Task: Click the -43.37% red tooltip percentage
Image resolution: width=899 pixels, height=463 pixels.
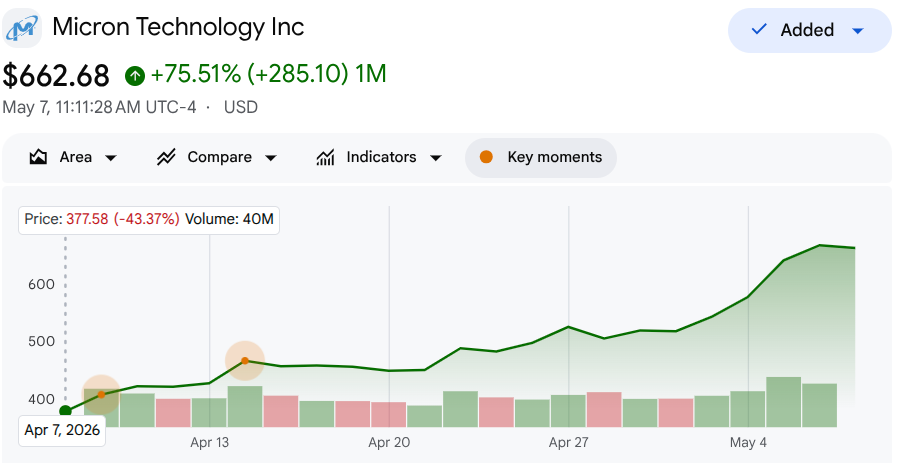Action: (146, 219)
